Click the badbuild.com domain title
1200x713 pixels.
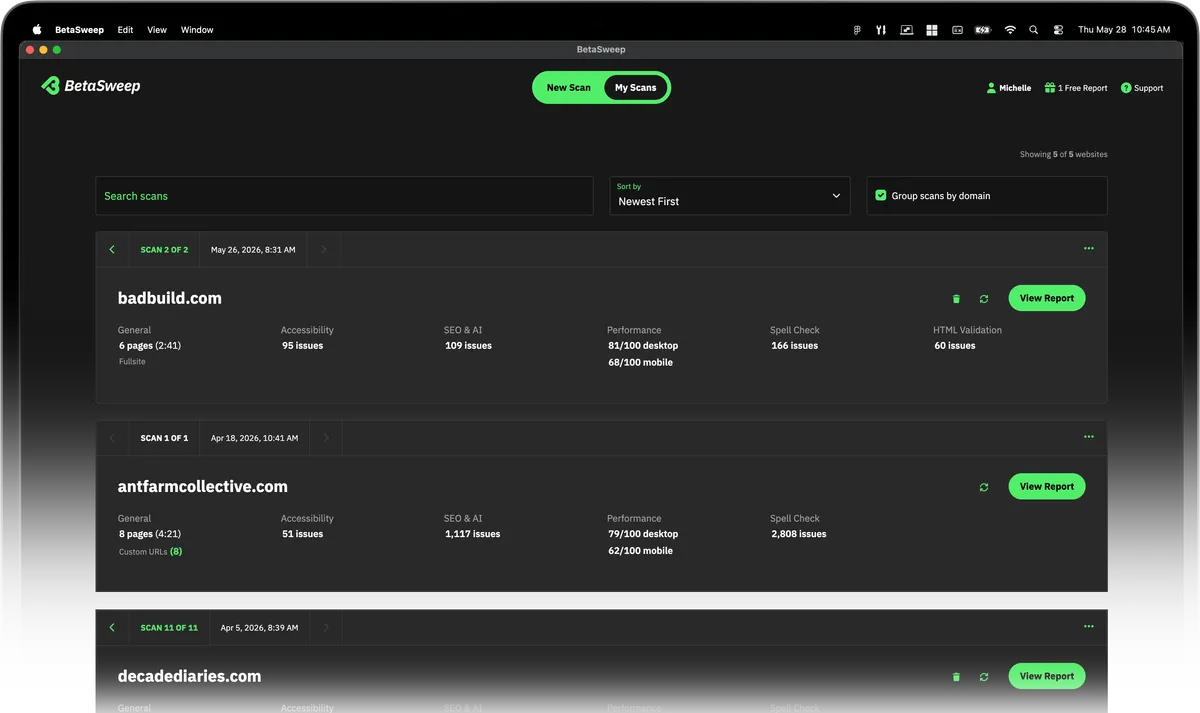tap(170, 298)
